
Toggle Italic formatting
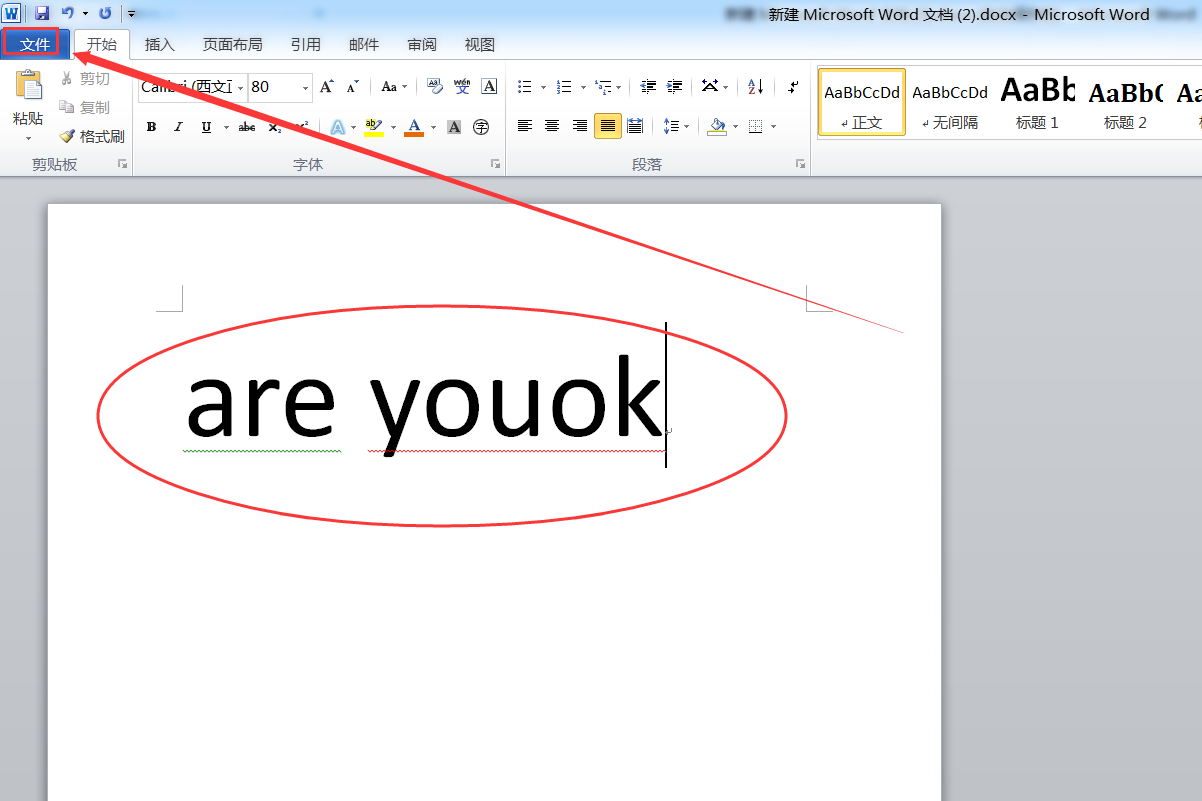point(178,127)
